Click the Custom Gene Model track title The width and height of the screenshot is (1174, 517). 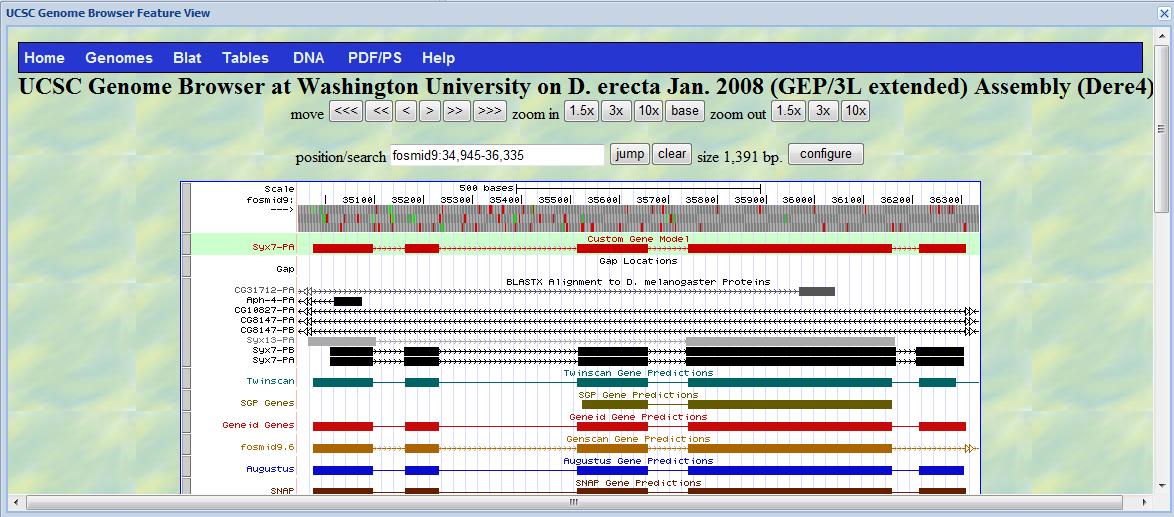639,239
